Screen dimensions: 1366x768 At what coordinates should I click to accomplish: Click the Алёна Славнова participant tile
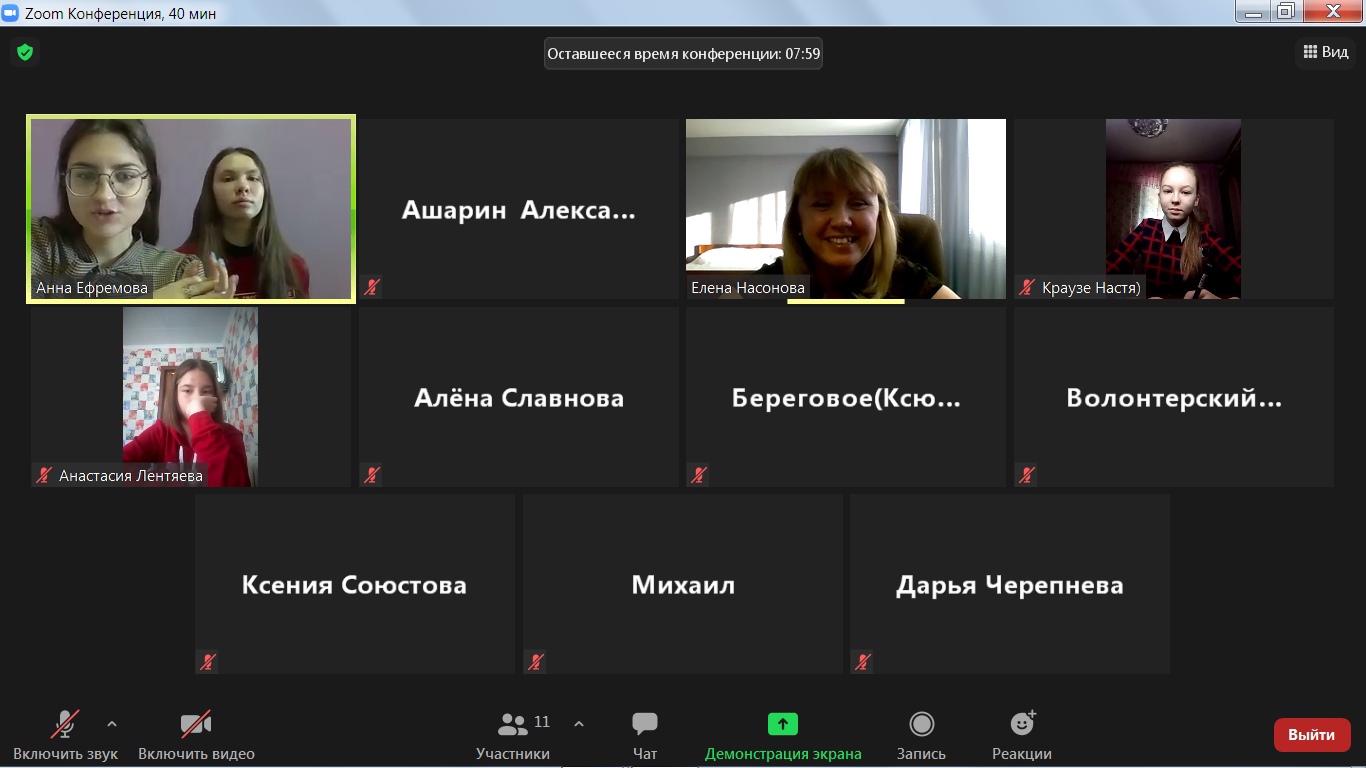pyautogui.click(x=518, y=397)
